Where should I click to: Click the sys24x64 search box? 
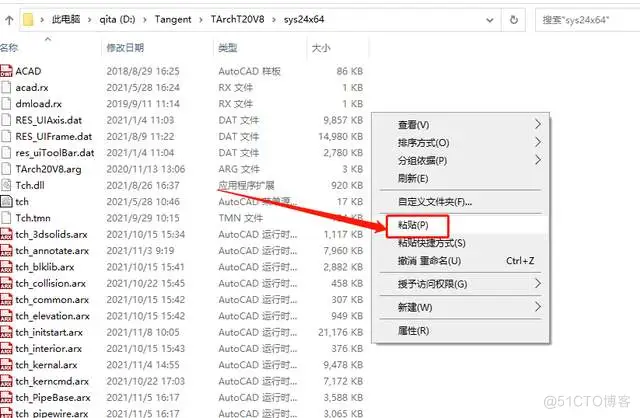coord(588,20)
